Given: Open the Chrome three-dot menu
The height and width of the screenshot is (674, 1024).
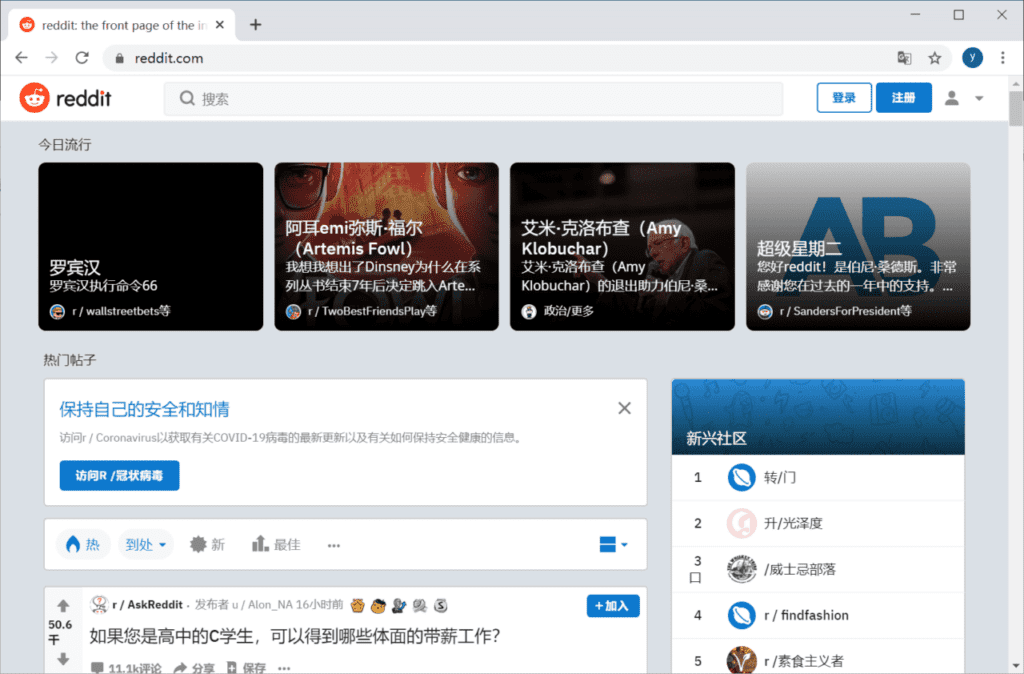Looking at the screenshot, I should coord(1003,58).
